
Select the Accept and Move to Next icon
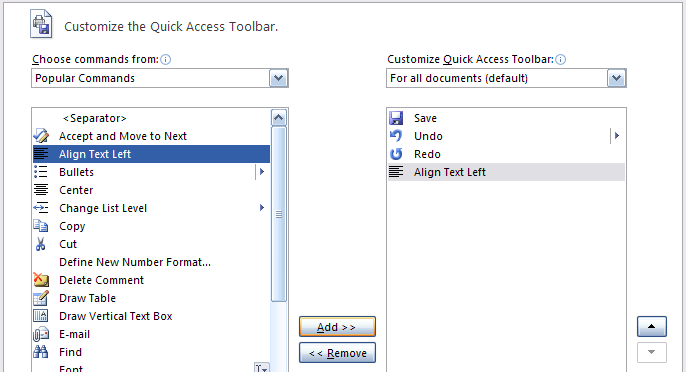(41, 136)
